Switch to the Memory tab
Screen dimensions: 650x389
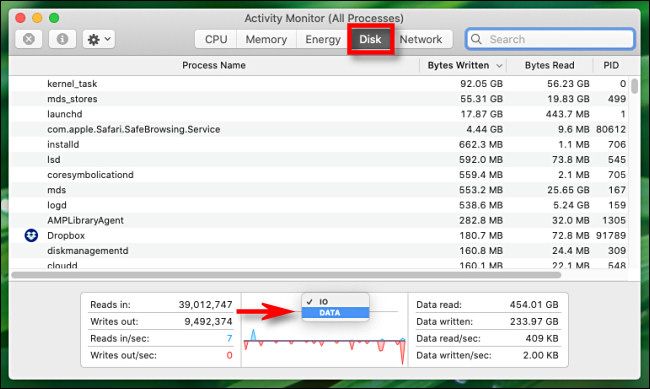click(x=266, y=39)
